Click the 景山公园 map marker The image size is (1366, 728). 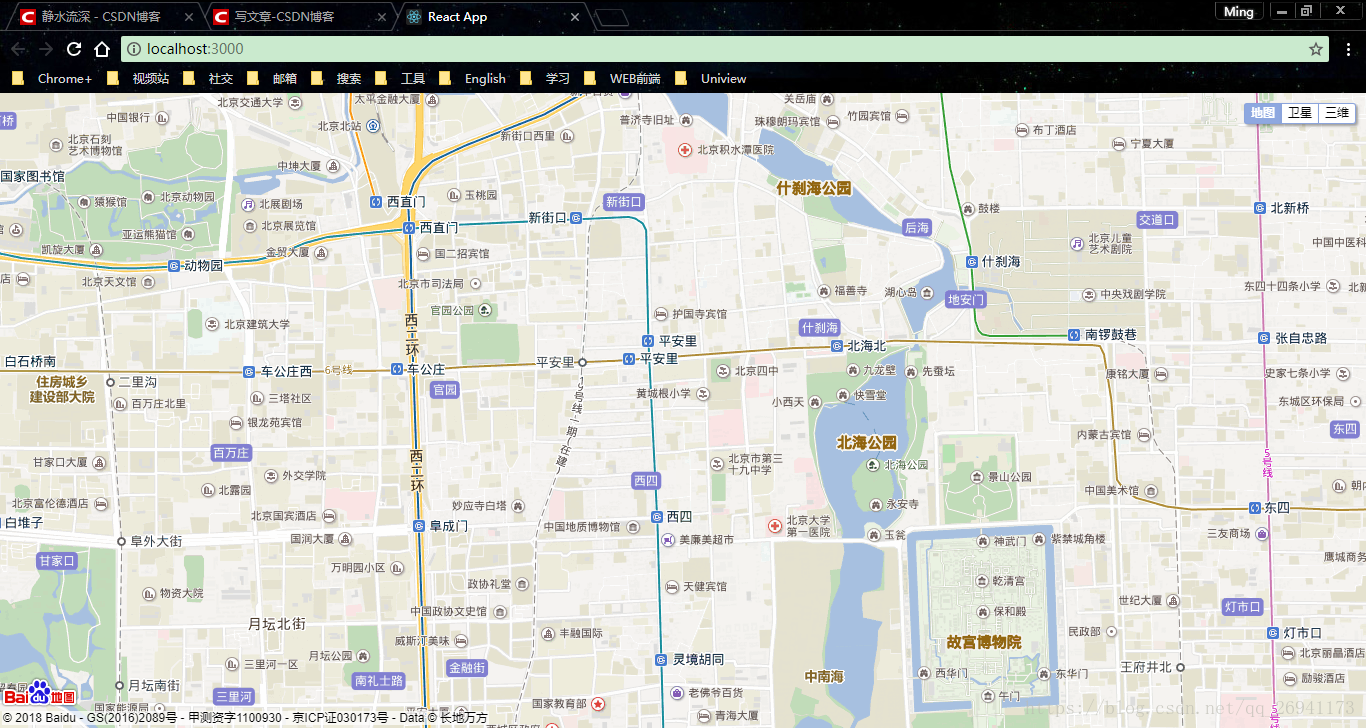[977, 477]
